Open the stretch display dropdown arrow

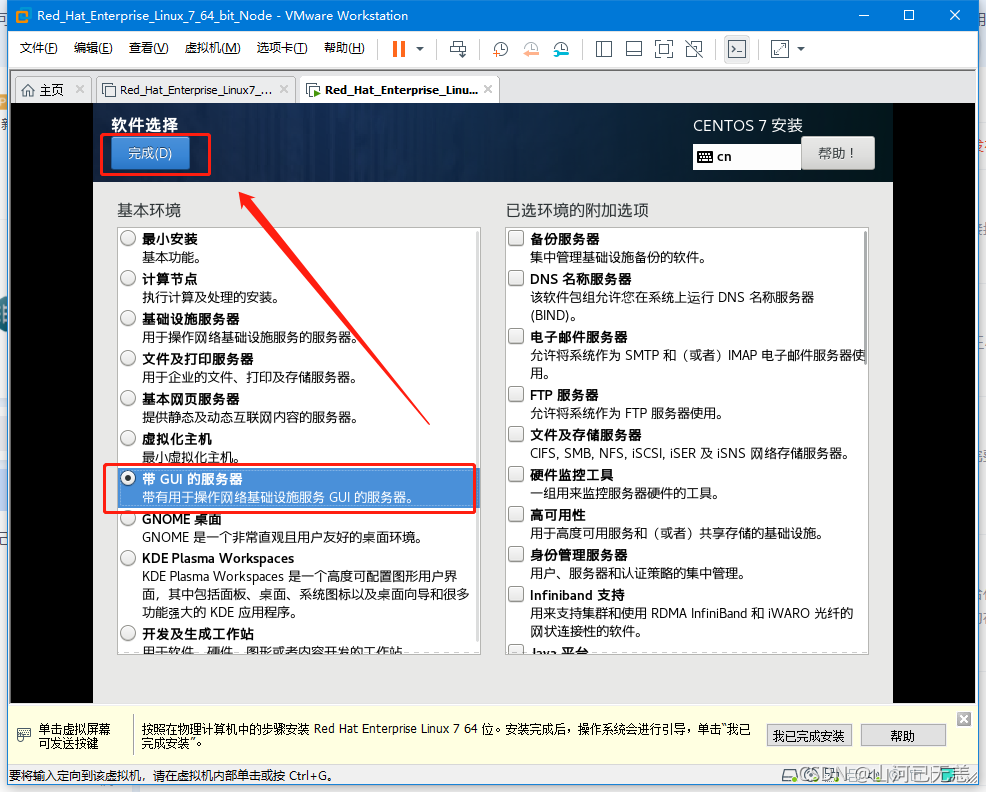click(801, 49)
